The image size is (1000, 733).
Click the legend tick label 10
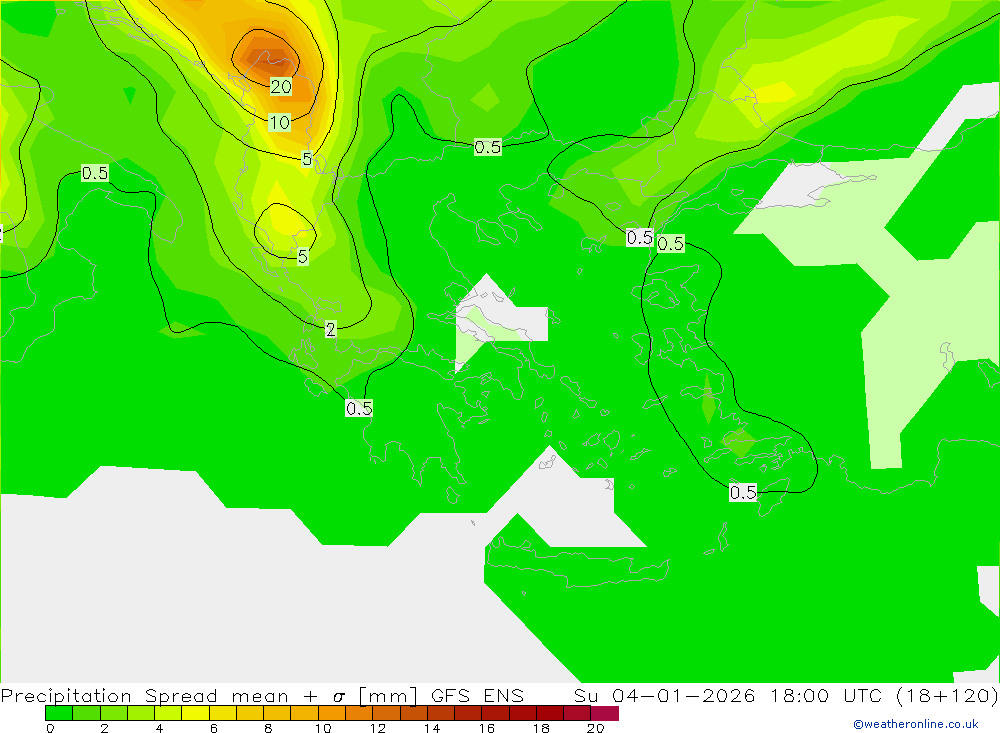tap(323, 728)
